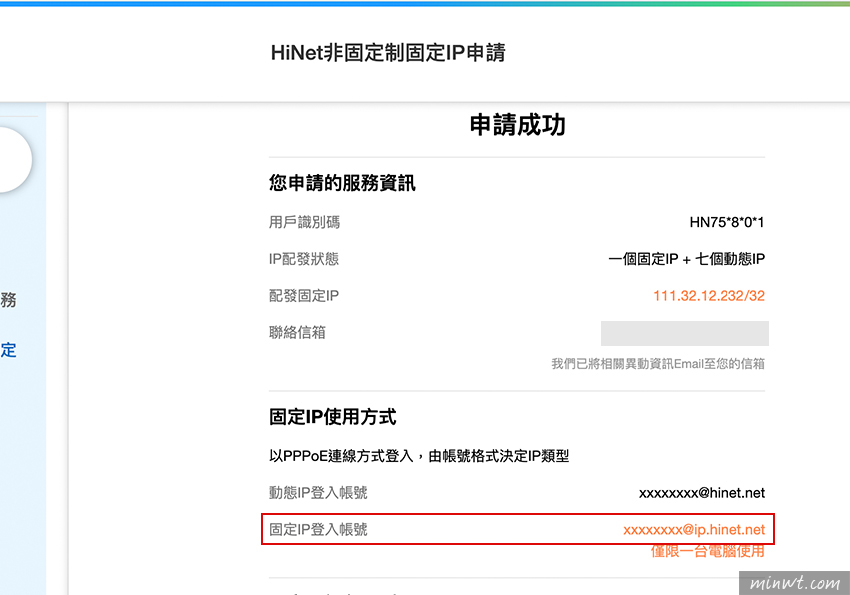
Task: Select the fixed IP 111.32.12.232/32
Action: 709,296
